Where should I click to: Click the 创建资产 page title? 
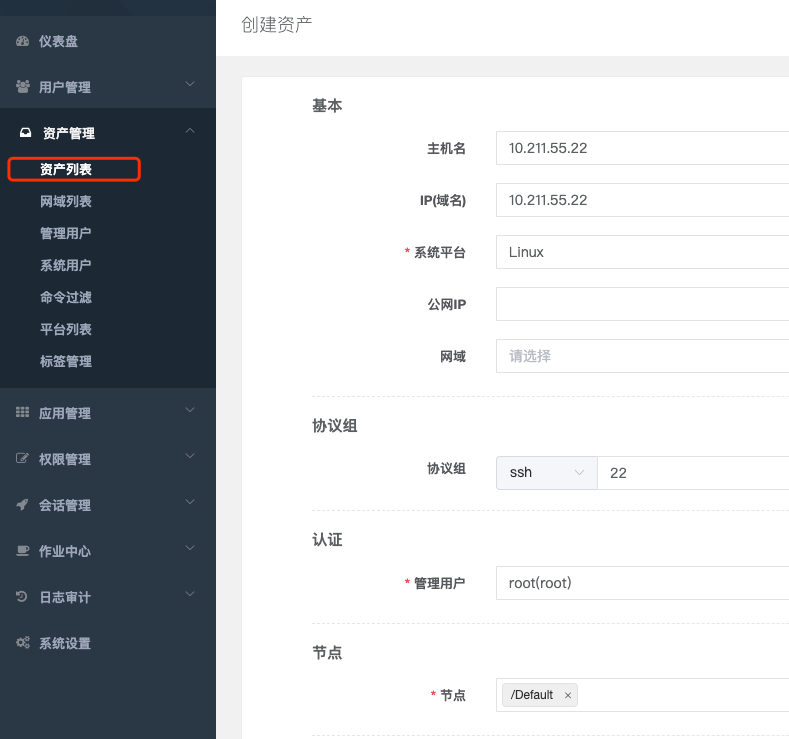coord(276,25)
